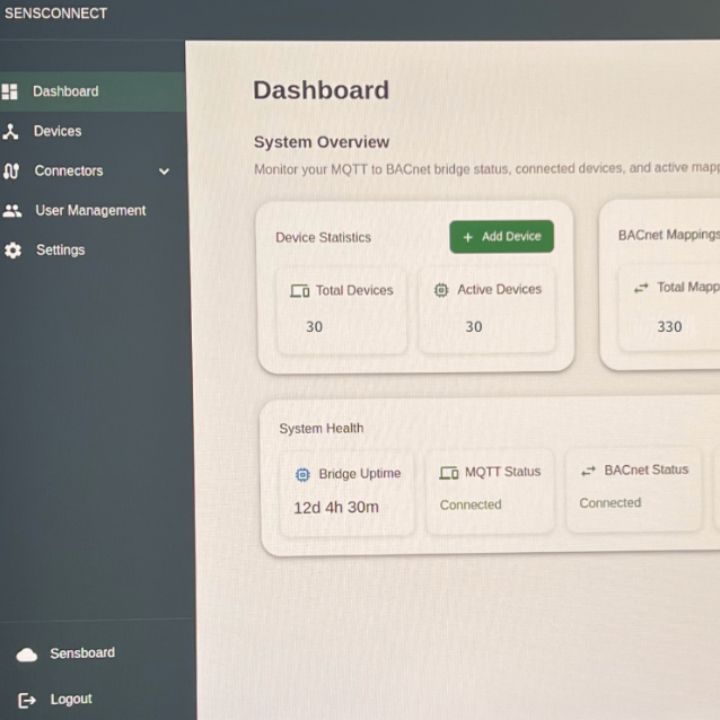Click the Bridge Uptime label
This screenshot has width=720, height=720.
[360, 473]
